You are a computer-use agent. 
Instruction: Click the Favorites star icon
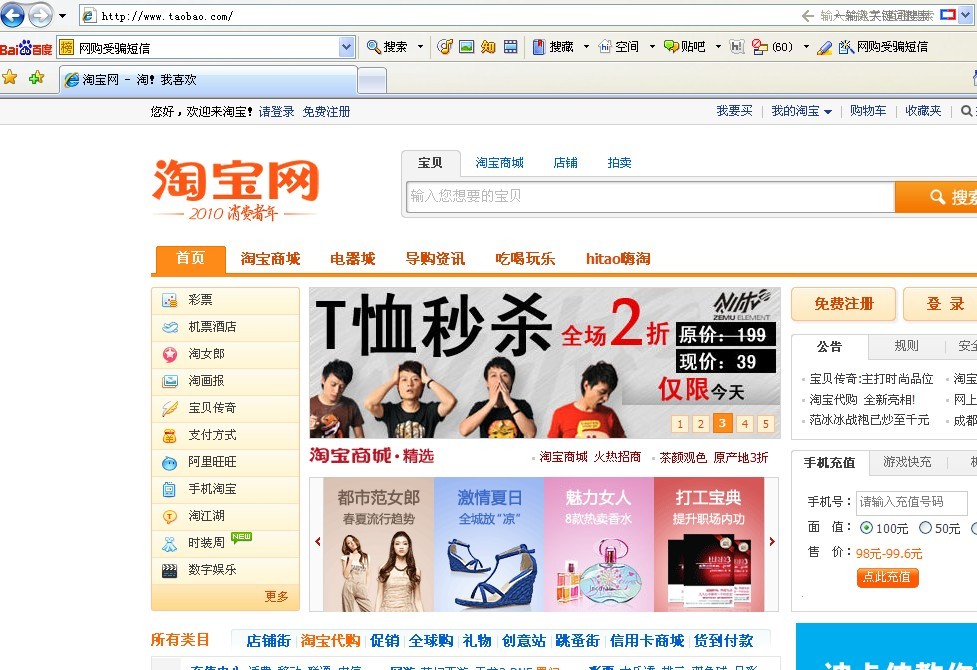pos(10,78)
